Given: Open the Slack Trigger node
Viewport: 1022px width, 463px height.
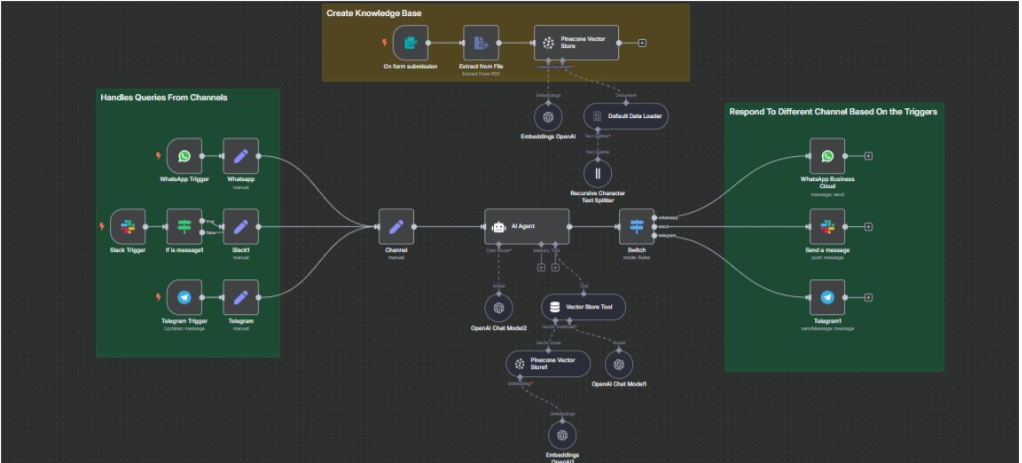Looking at the screenshot, I should (x=128, y=226).
